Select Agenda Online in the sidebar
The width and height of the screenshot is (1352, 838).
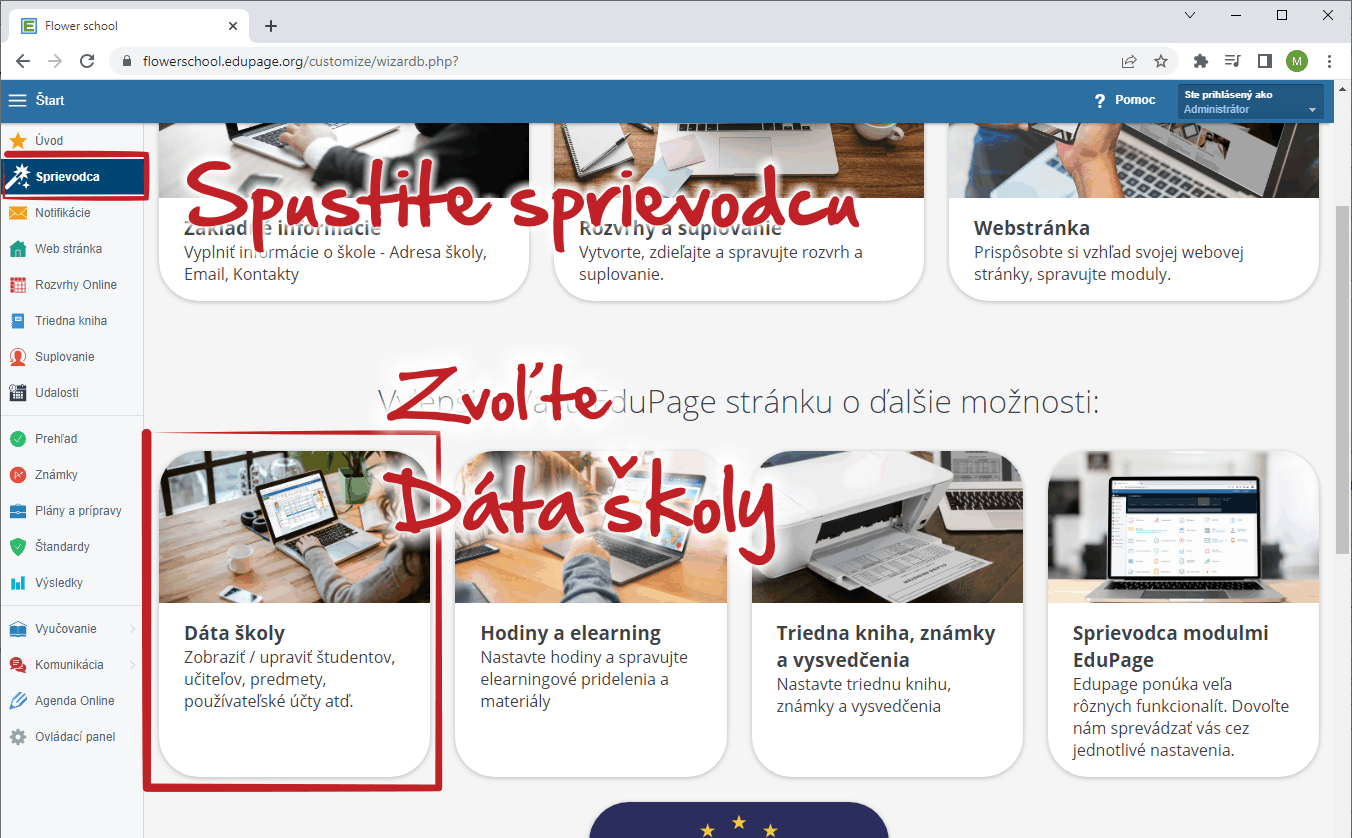click(x=75, y=701)
